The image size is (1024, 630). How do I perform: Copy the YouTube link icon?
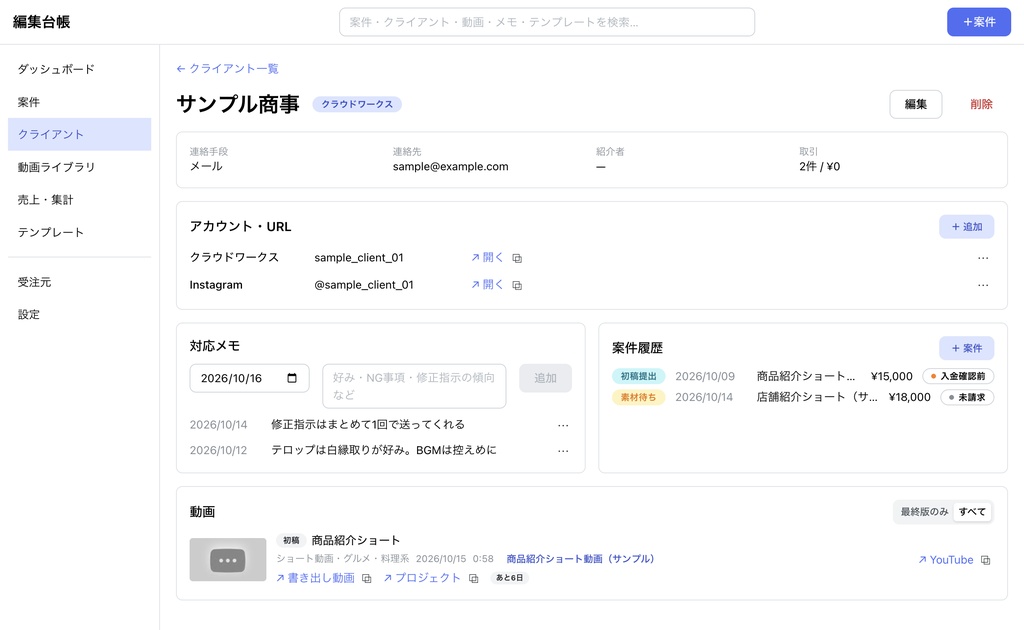985,560
